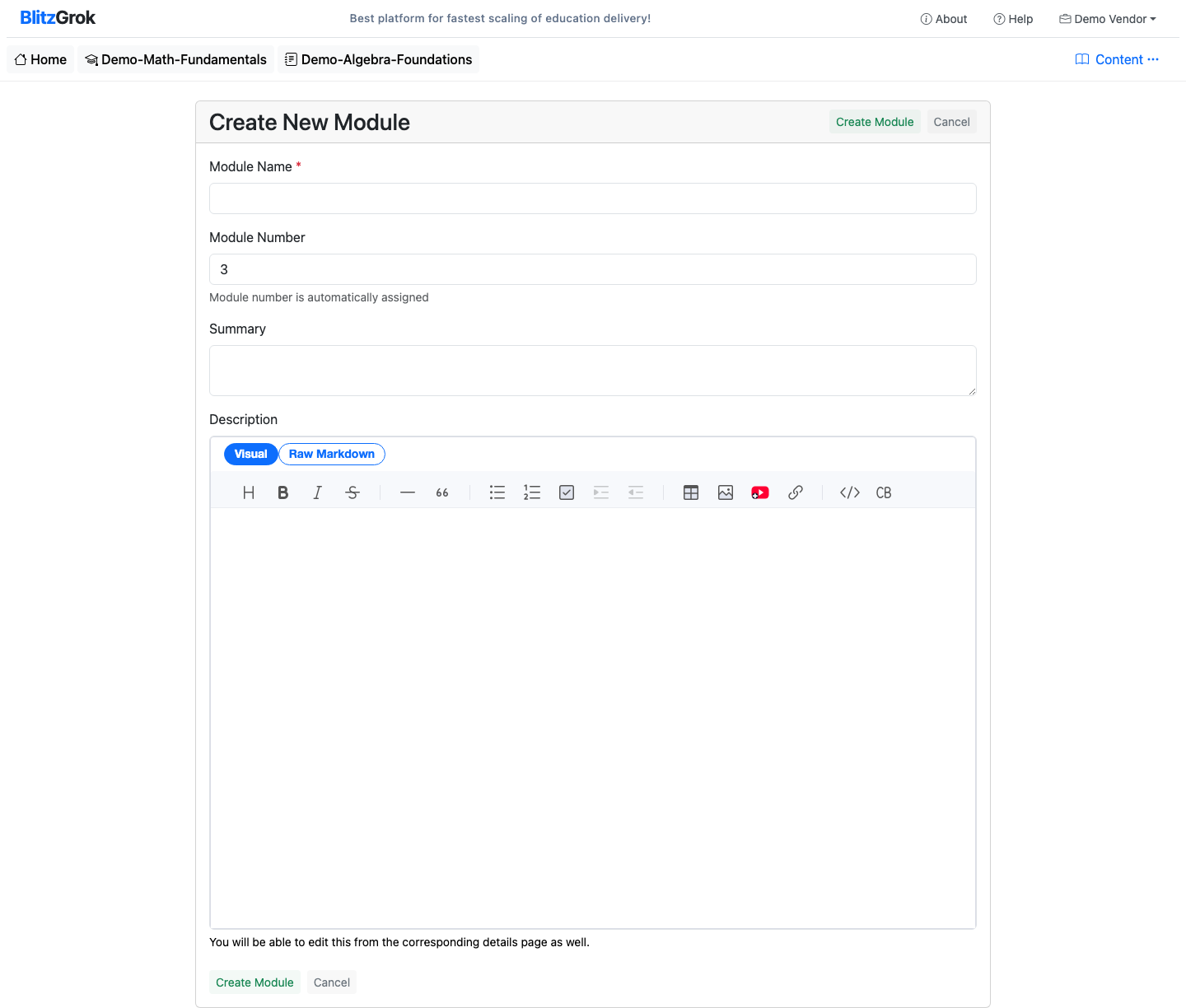The height and width of the screenshot is (1008, 1186).
Task: Click Cancel button in form header
Action: pos(952,122)
